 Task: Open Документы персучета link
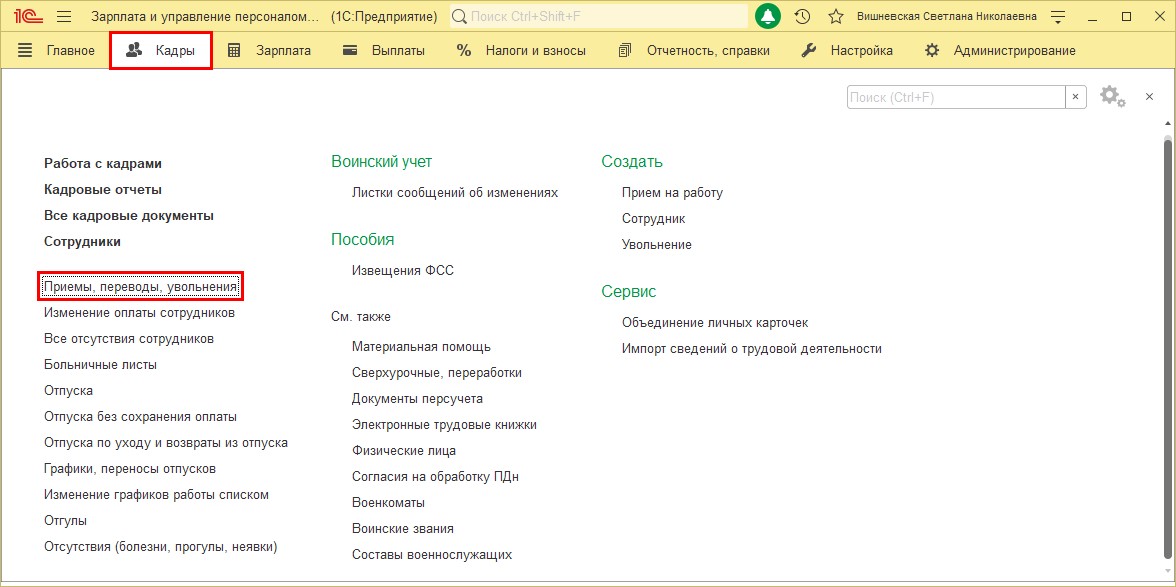417,399
